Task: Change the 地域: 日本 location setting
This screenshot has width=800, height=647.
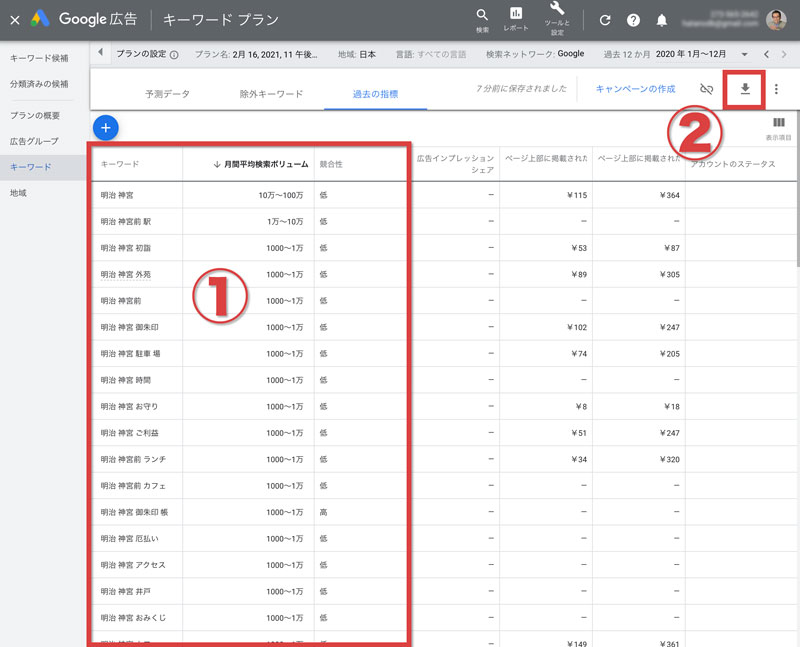Action: click(x=357, y=54)
